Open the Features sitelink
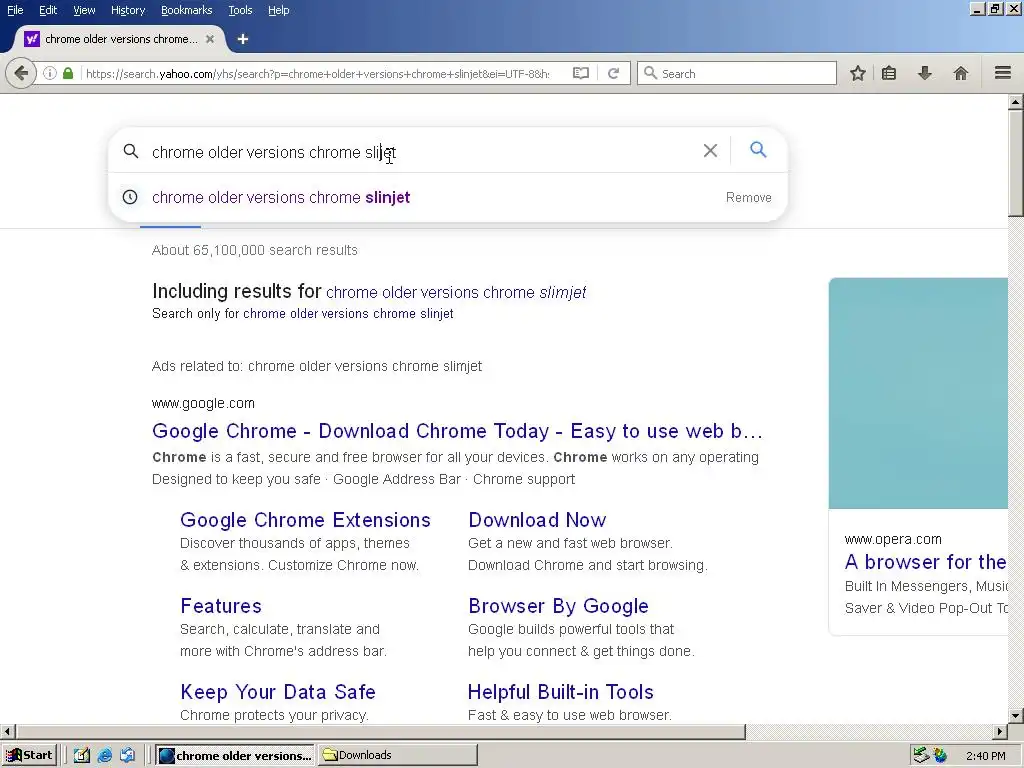 click(x=221, y=606)
